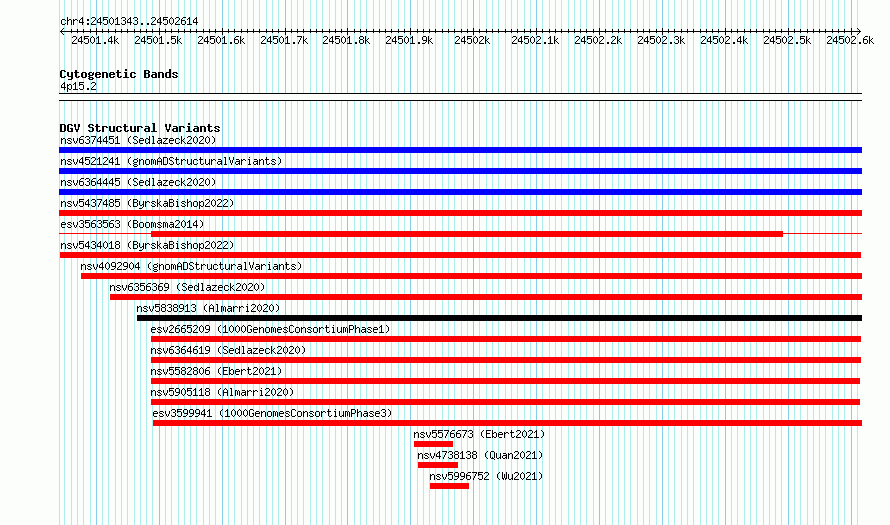The height and width of the screenshot is (525, 890).
Task: Click the nsv6374451 (Sedlazeck2020) label
Action: [138, 140]
